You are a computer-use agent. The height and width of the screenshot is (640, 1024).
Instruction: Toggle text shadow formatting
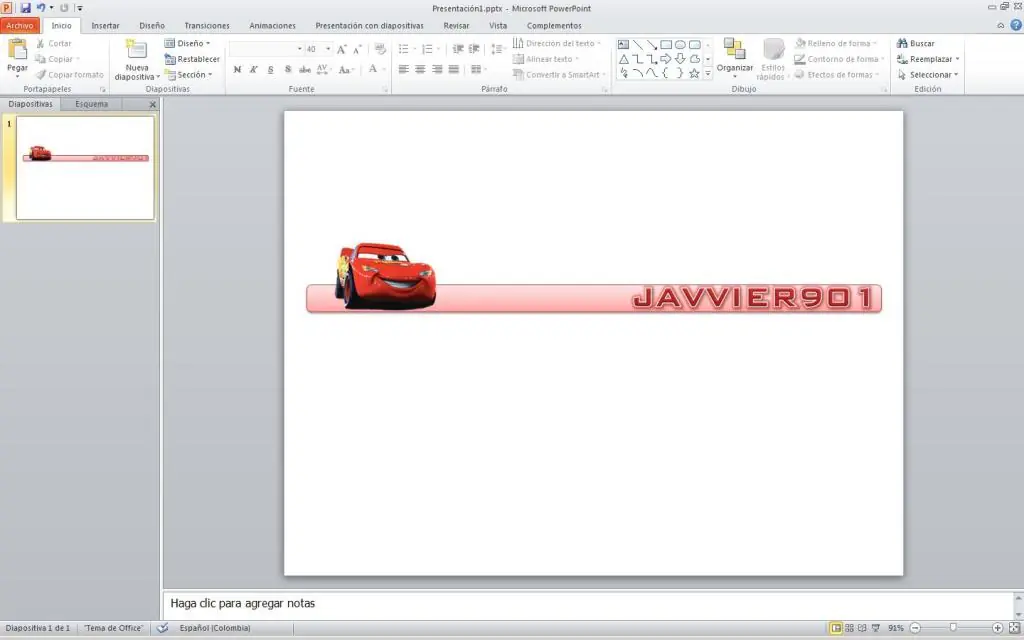[288, 69]
